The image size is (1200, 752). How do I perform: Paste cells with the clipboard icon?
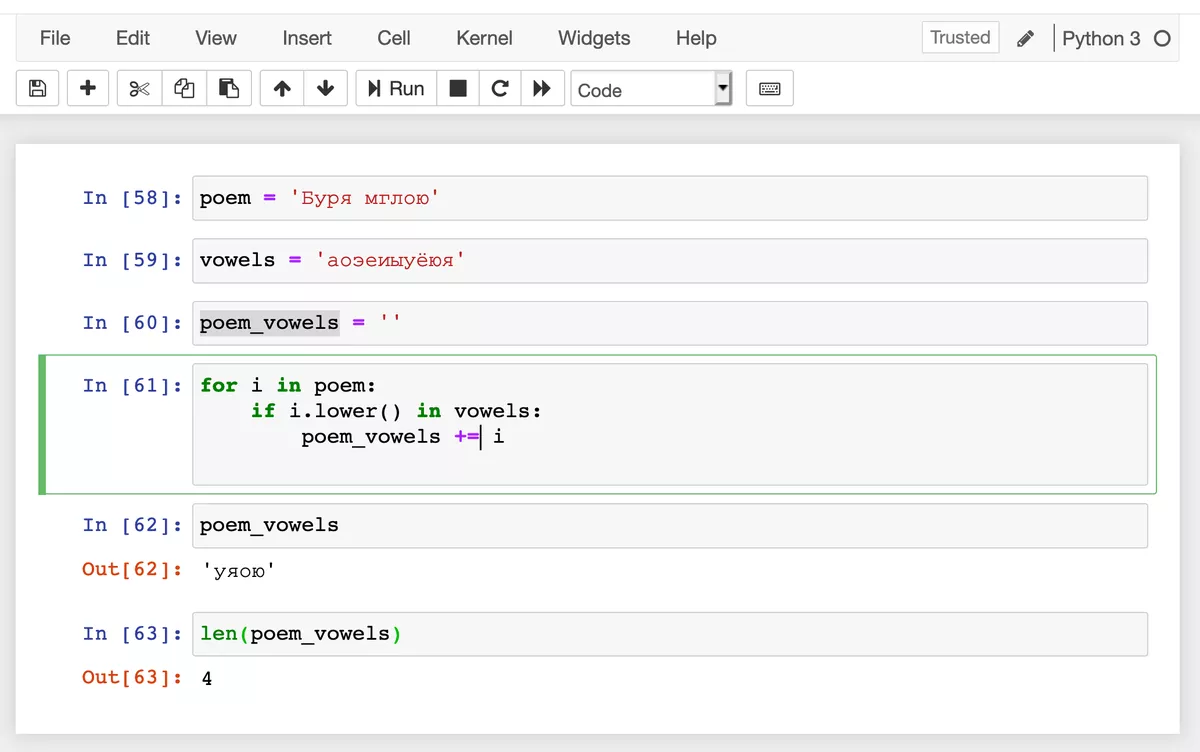point(229,88)
